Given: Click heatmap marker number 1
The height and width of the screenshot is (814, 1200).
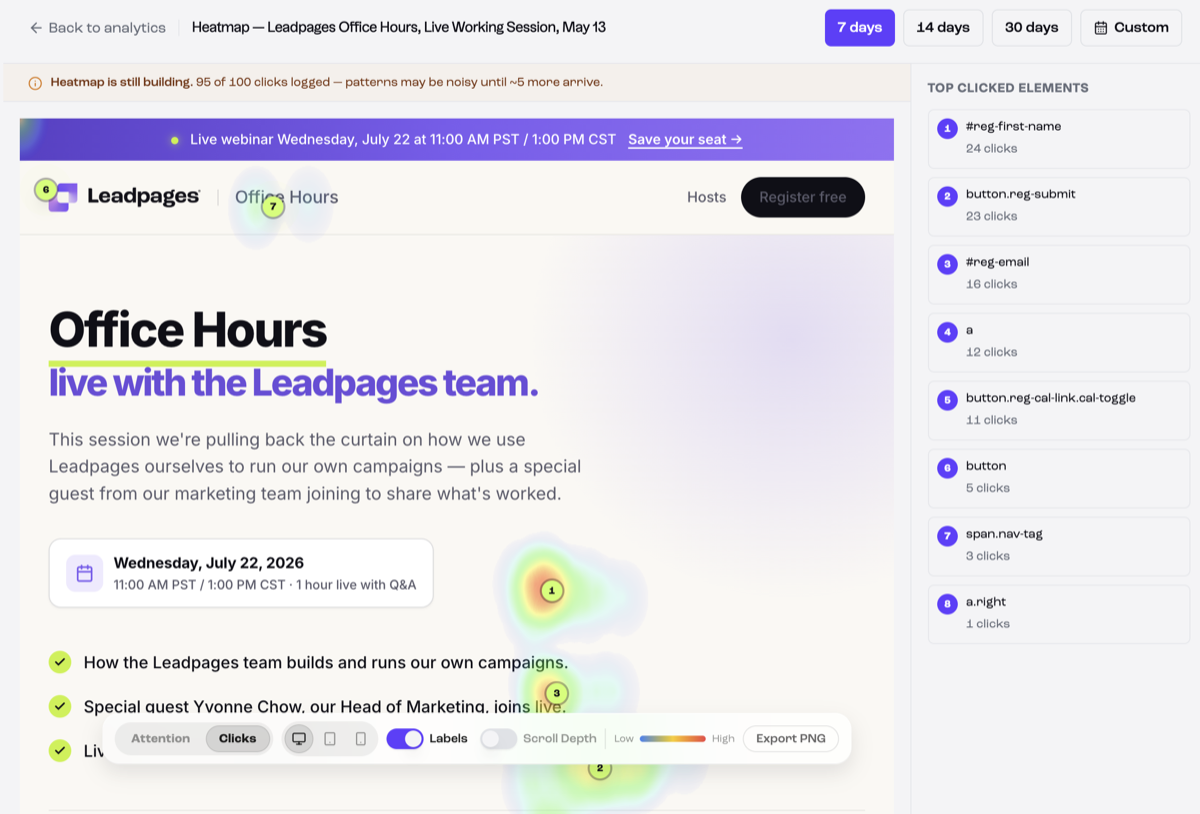Looking at the screenshot, I should (x=551, y=591).
